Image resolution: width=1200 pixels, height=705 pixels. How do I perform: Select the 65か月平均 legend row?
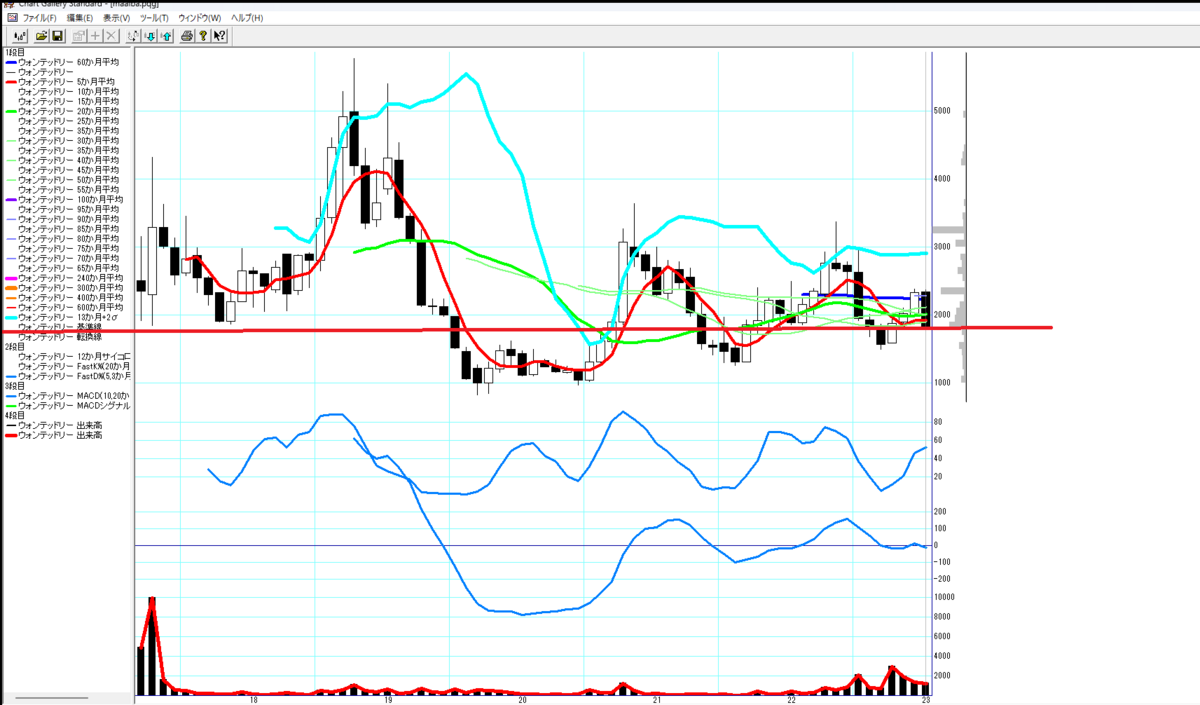(67, 268)
